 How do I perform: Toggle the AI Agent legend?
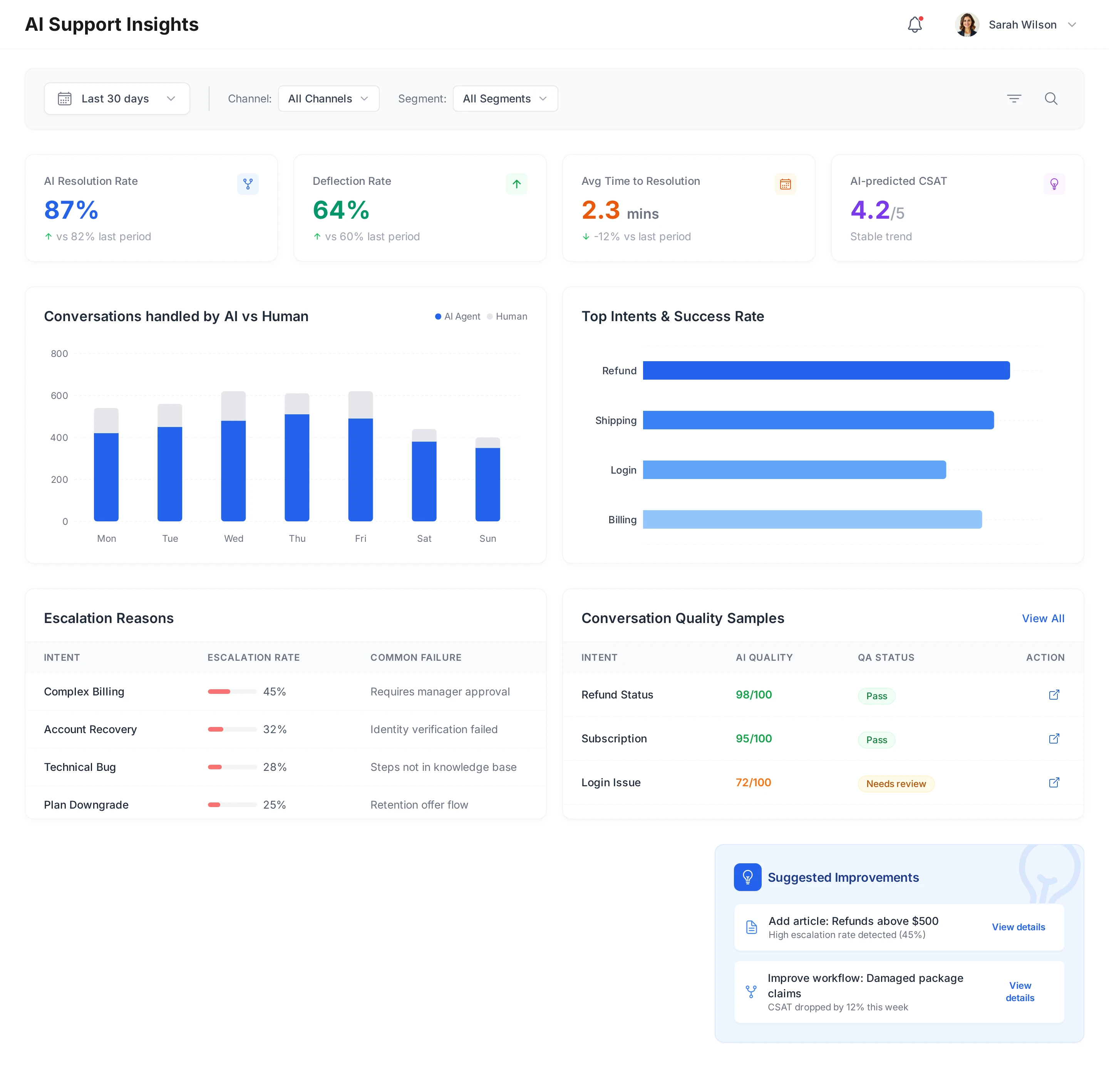pos(457,316)
